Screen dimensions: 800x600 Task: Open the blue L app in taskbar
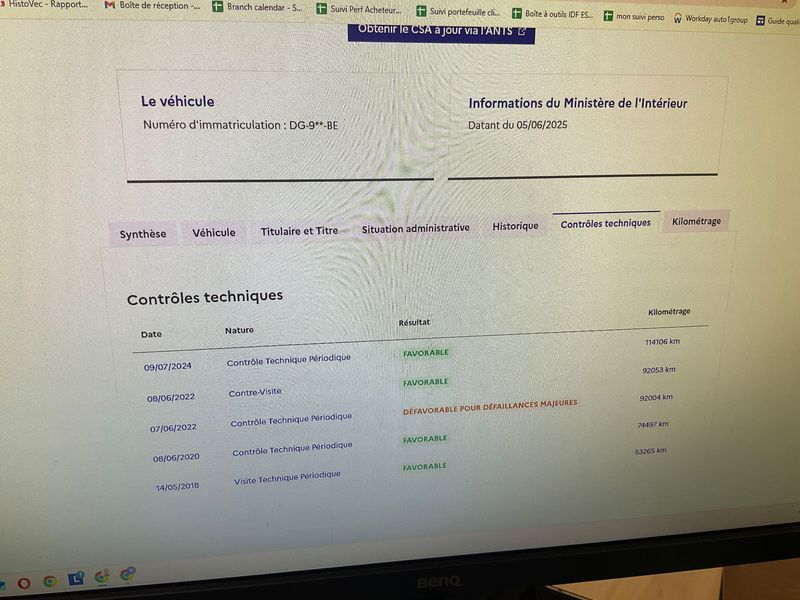[x=76, y=579]
